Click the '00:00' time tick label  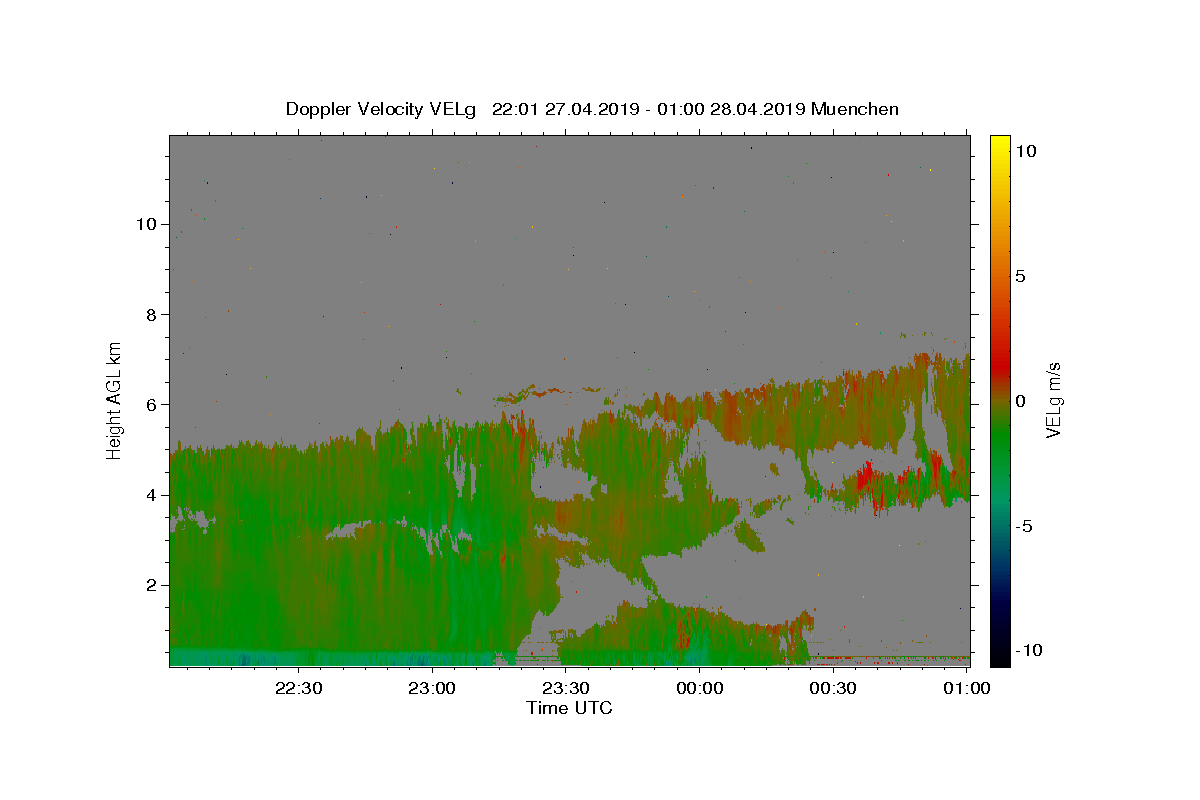pyautogui.click(x=700, y=688)
